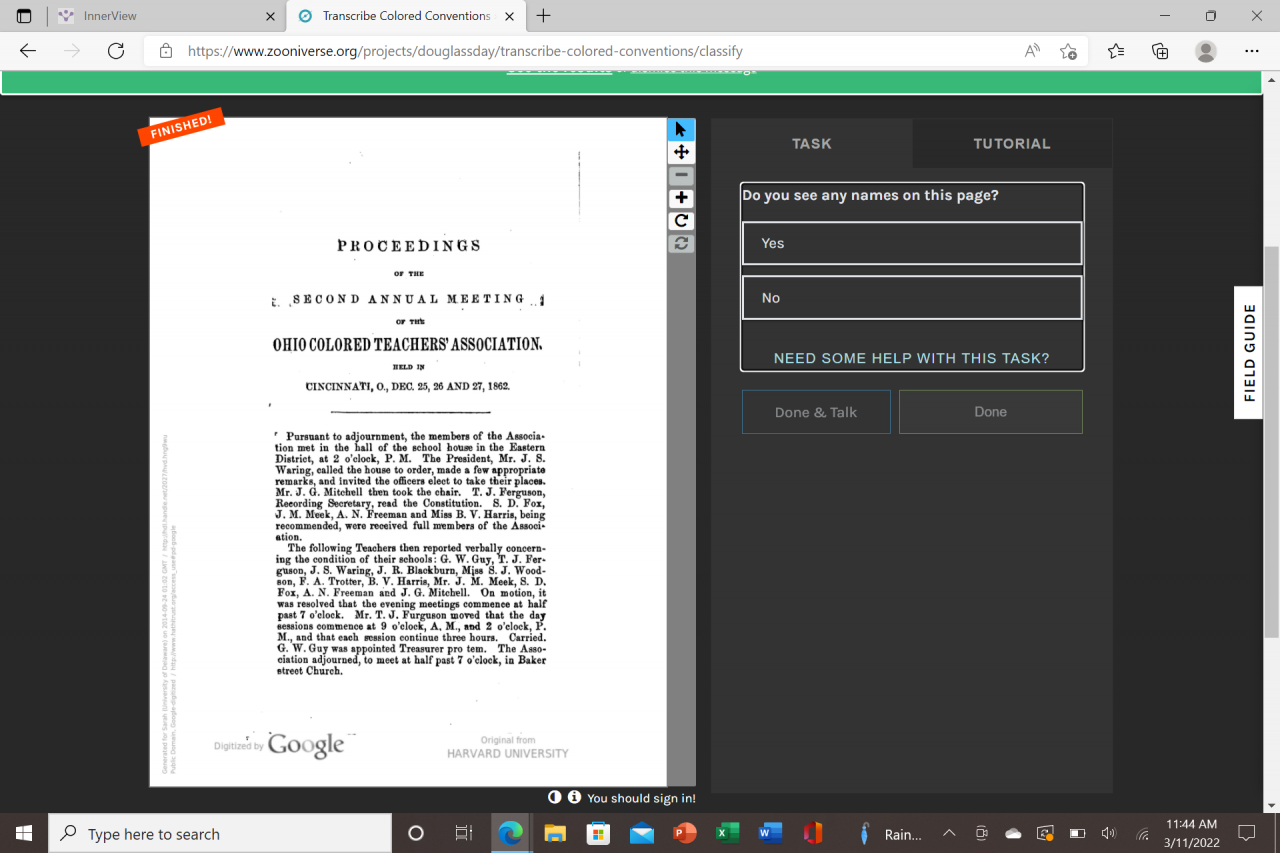Switch to the InnerView browser tab
The image size is (1280, 853).
click(167, 16)
